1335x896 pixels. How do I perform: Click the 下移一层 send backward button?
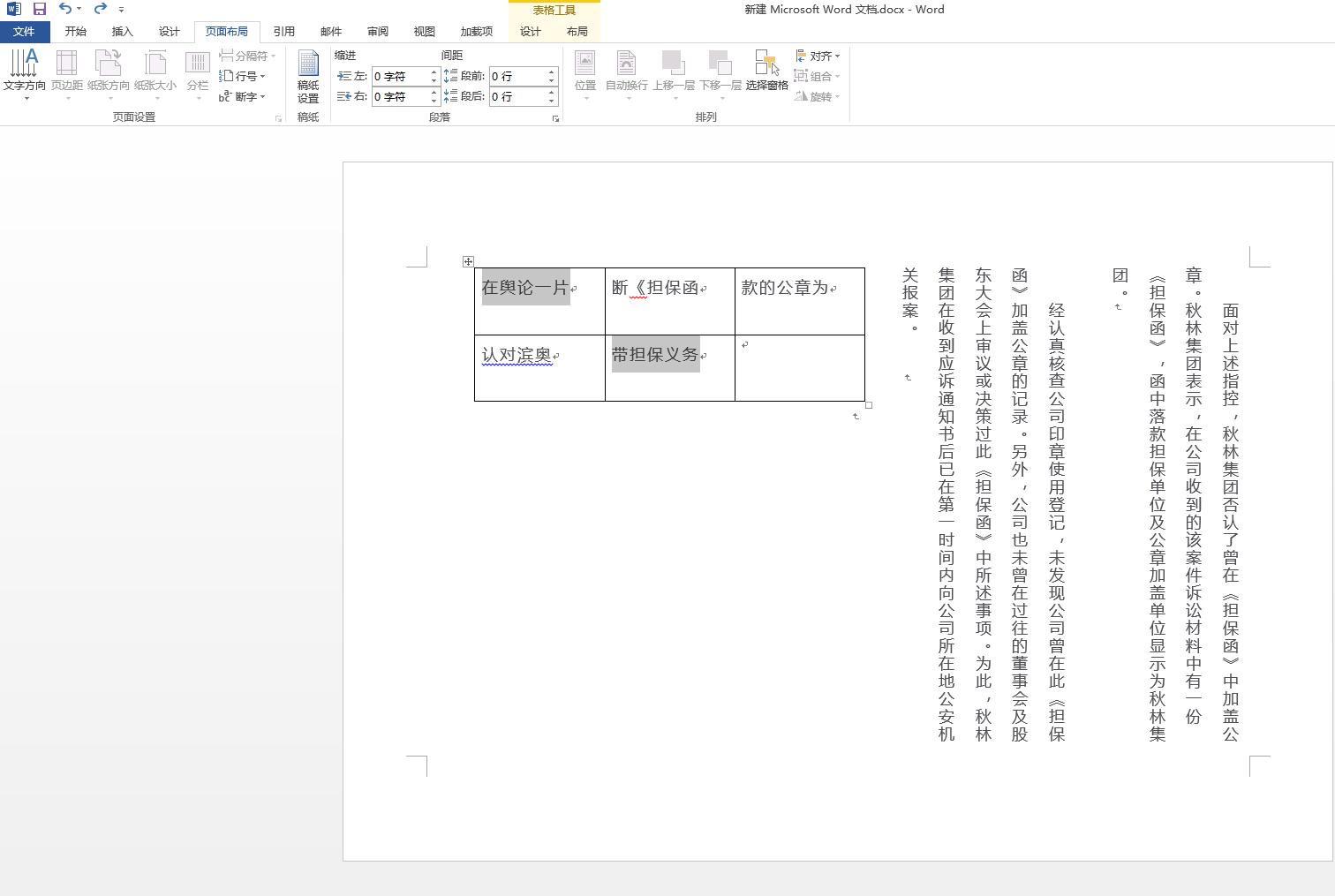720,74
